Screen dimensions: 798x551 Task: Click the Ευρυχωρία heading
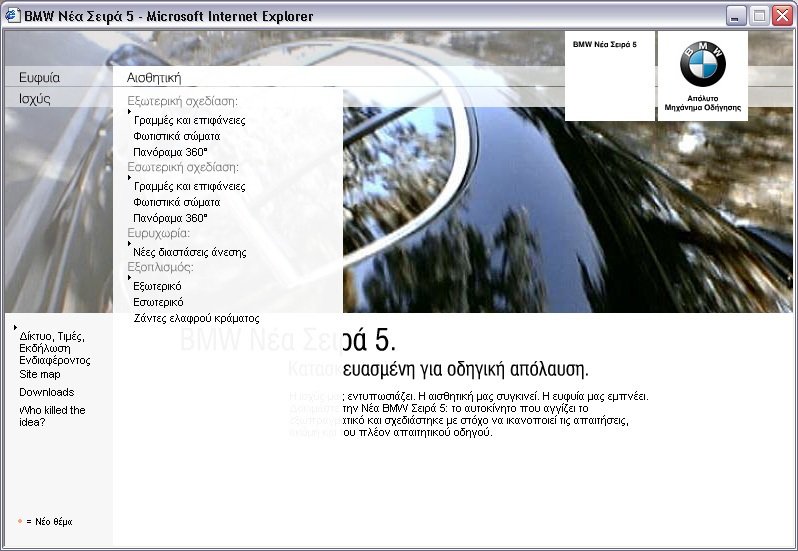click(x=158, y=233)
